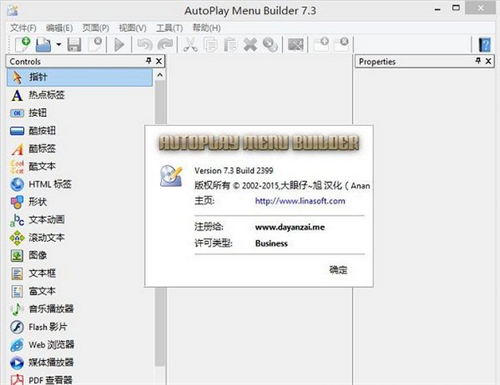This screenshot has width=500, height=385.
Task: Select the 形状 shape control
Action: click(80, 202)
